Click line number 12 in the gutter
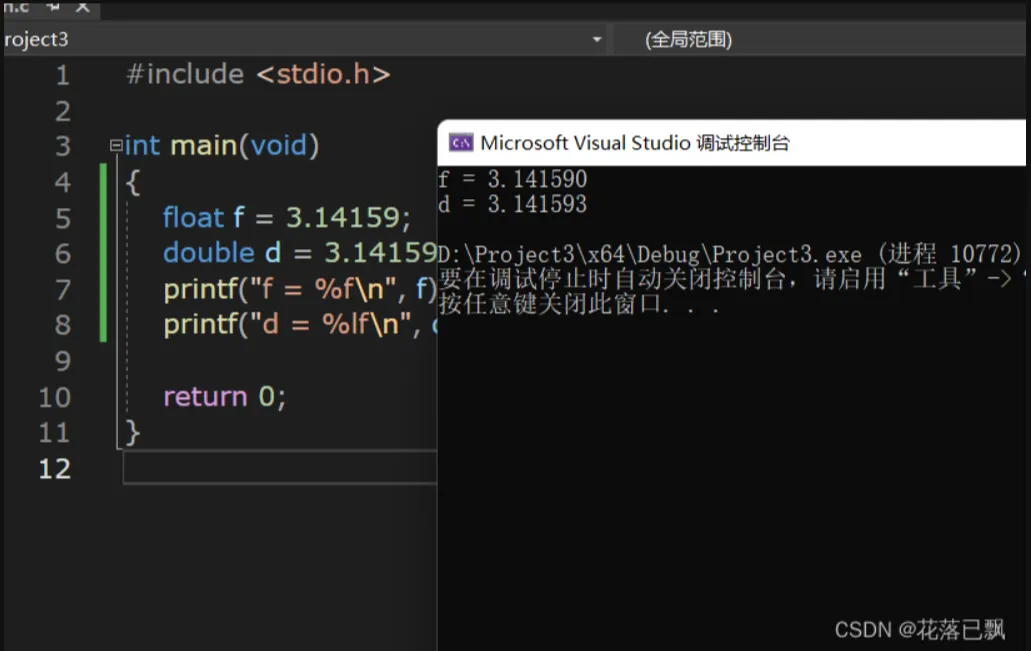Screen dimensions: 1031x651 pyautogui.click(x=55, y=469)
